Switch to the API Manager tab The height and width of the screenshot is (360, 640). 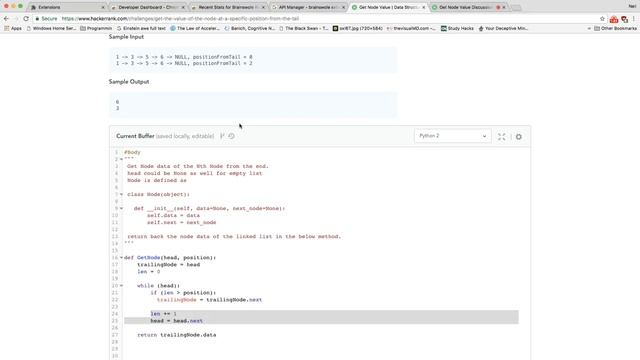(x=309, y=7)
